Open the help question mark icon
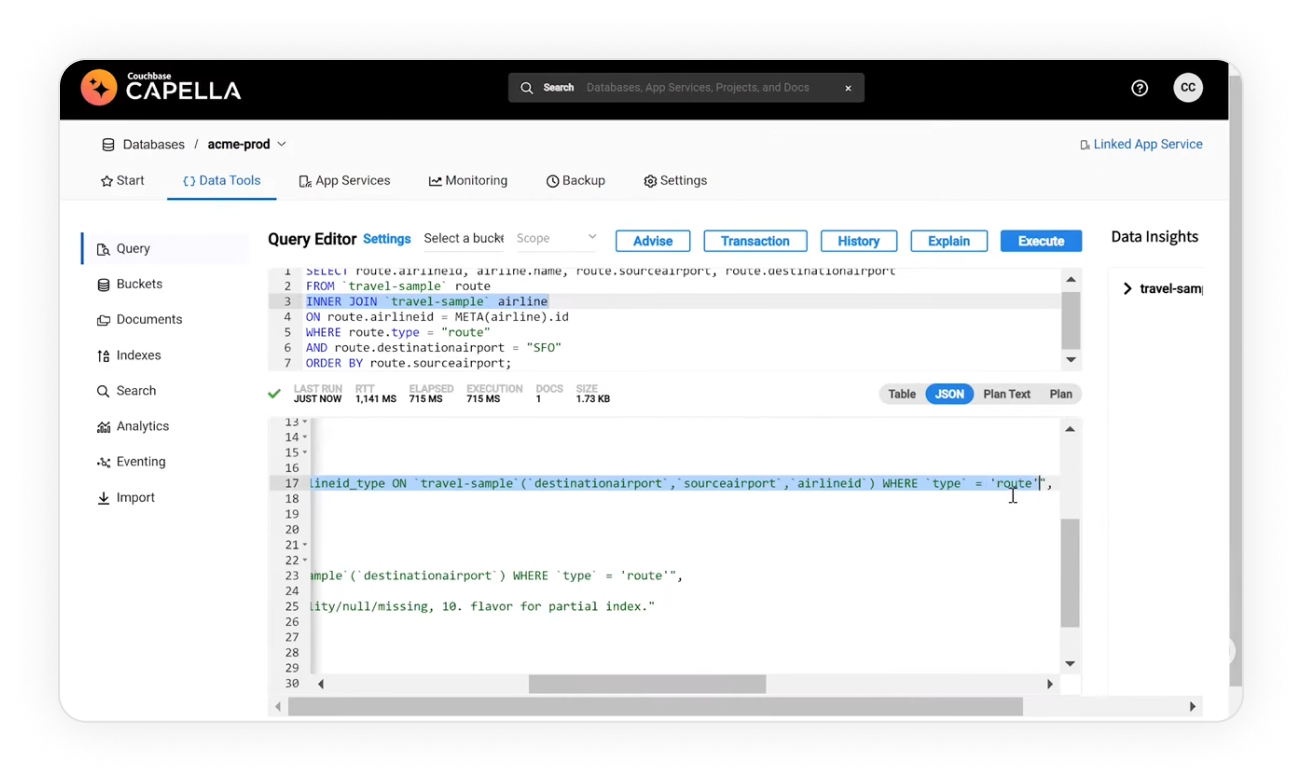This screenshot has height=781, width=1302. point(1139,88)
